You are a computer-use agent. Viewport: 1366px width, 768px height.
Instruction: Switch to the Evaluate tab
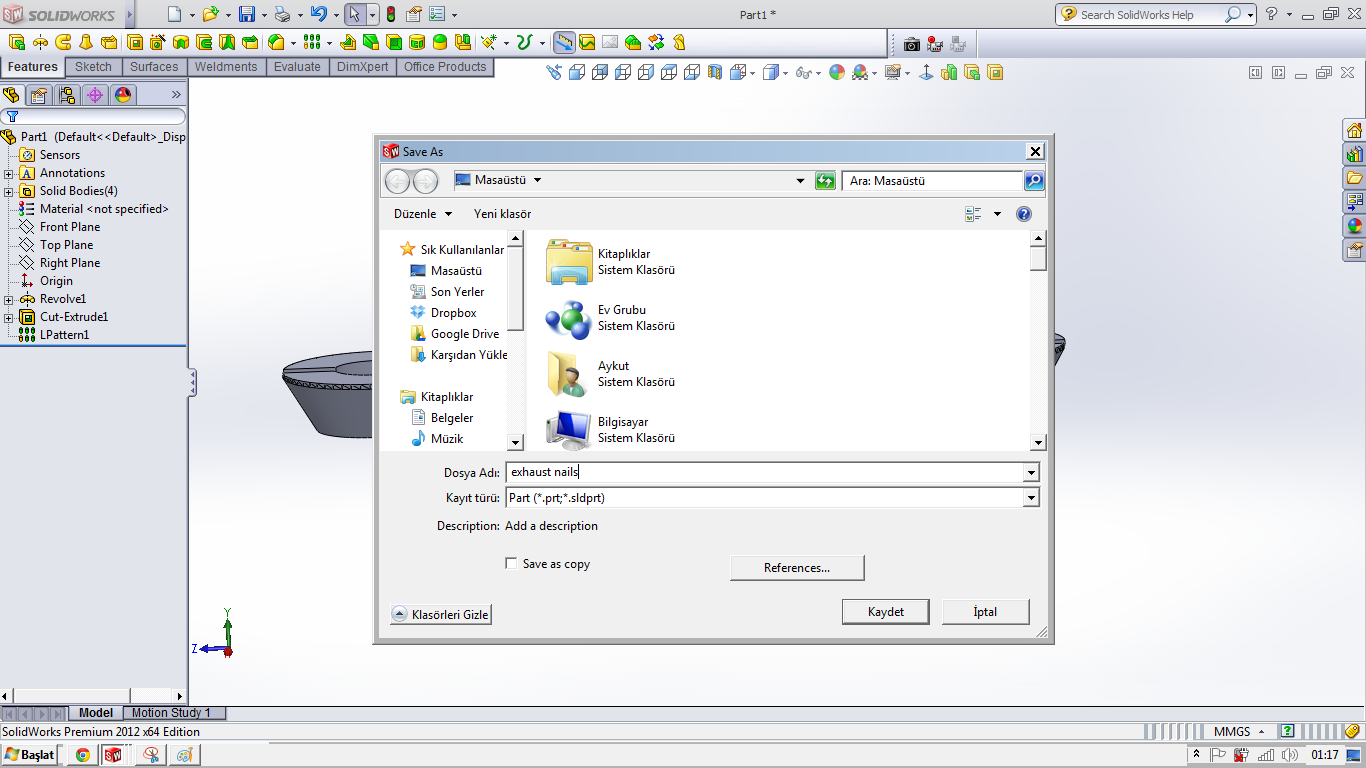tap(298, 67)
